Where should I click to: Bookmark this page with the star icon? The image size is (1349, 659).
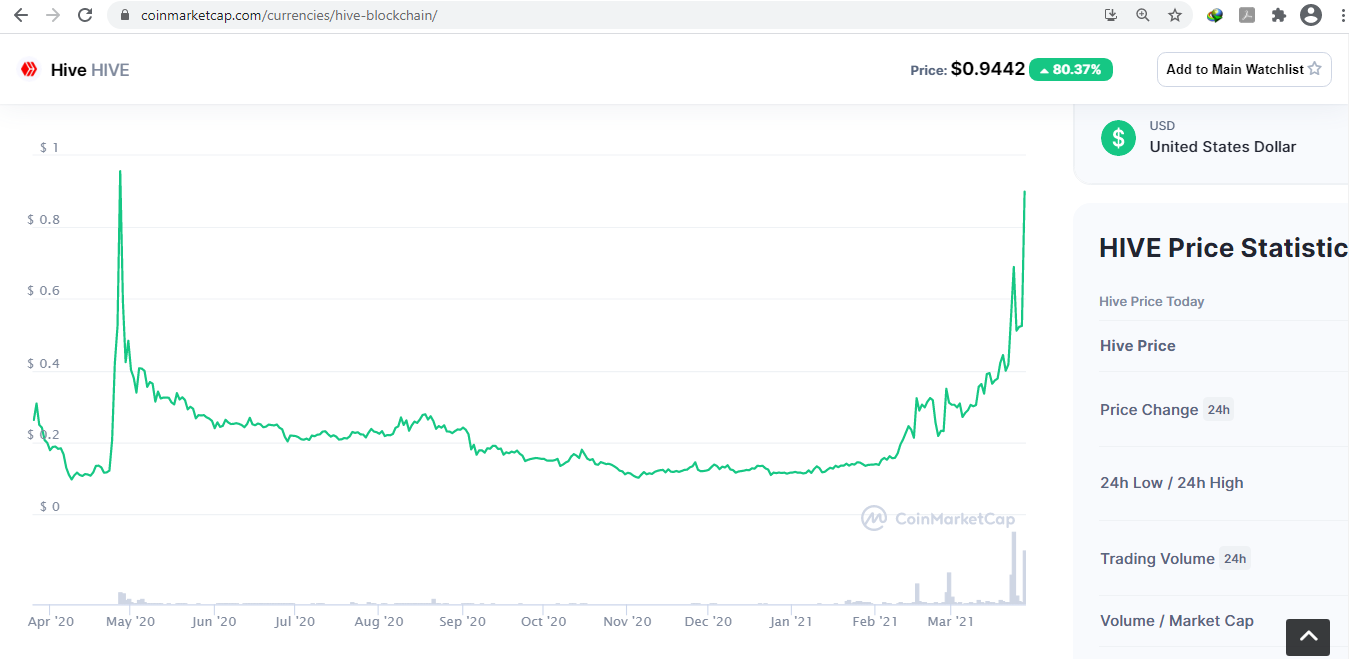[1175, 15]
